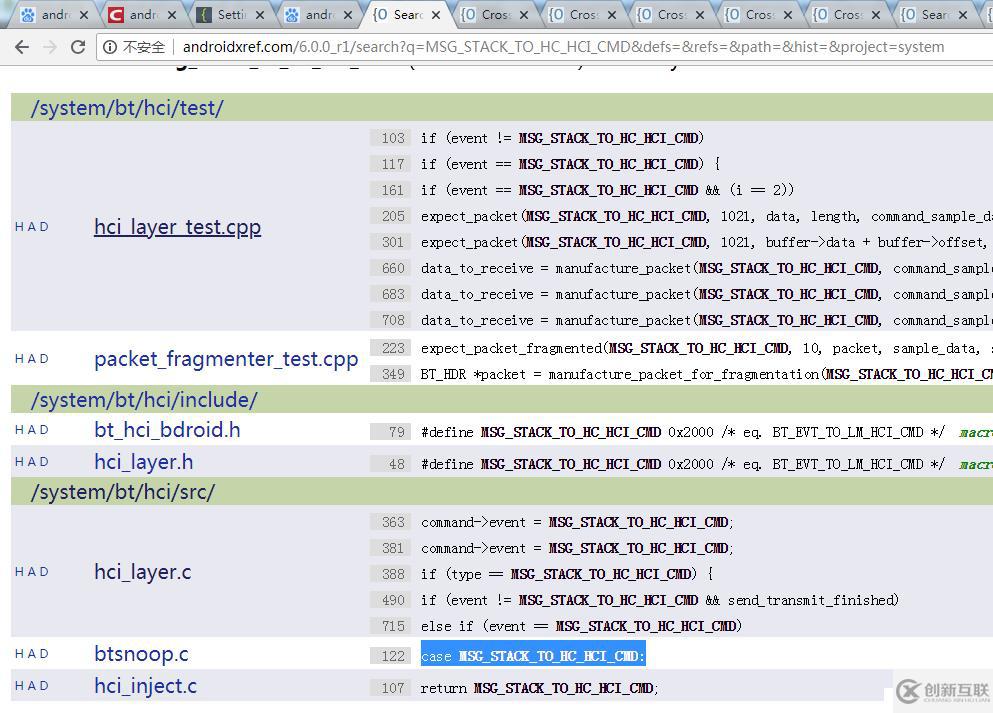Open line 660 manufacture_packet match
This screenshot has width=993, height=713.
click(706, 268)
